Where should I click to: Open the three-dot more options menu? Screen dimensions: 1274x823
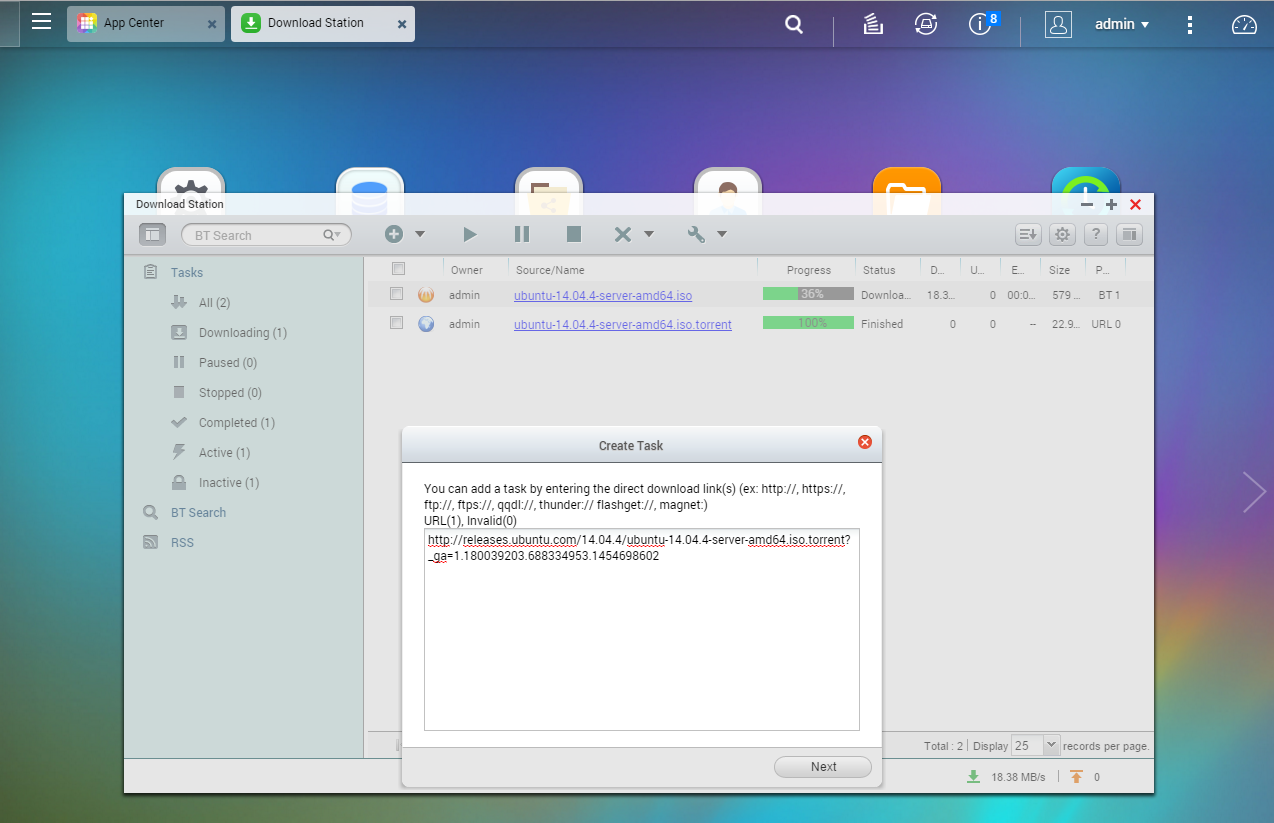(1189, 25)
